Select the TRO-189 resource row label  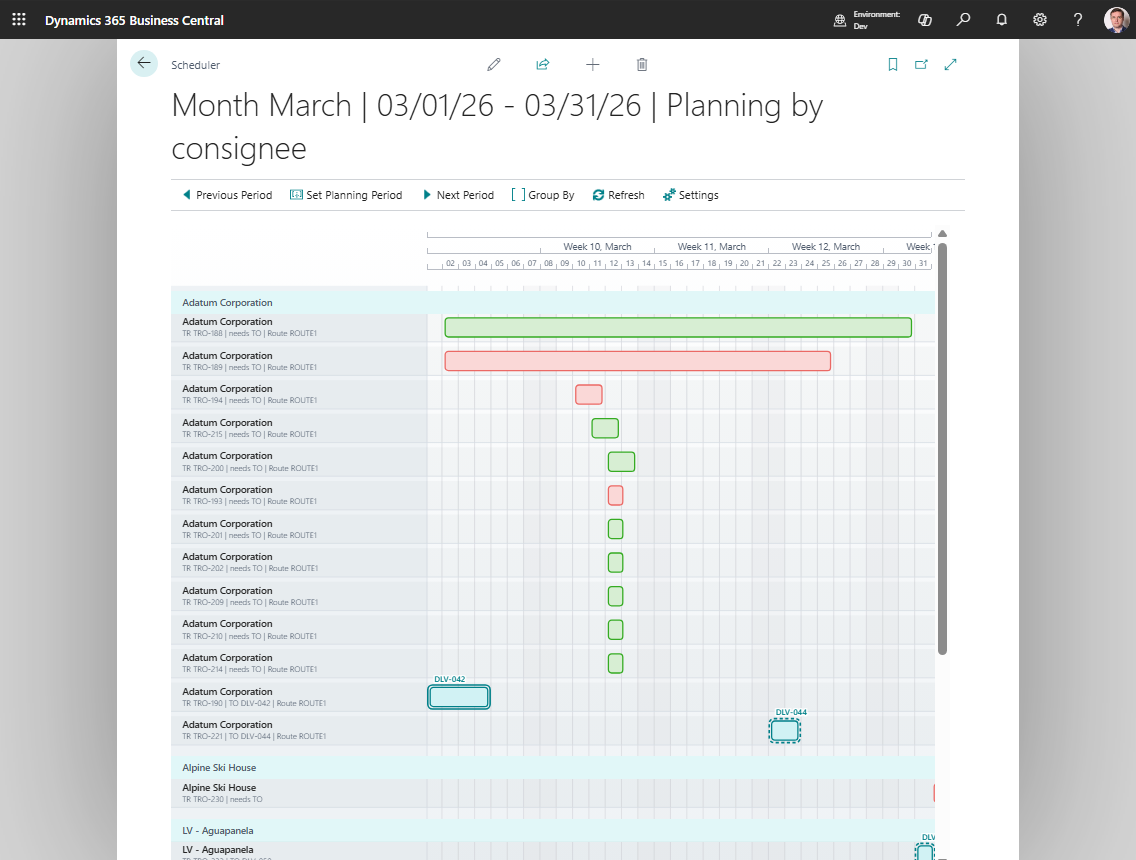[299, 361]
